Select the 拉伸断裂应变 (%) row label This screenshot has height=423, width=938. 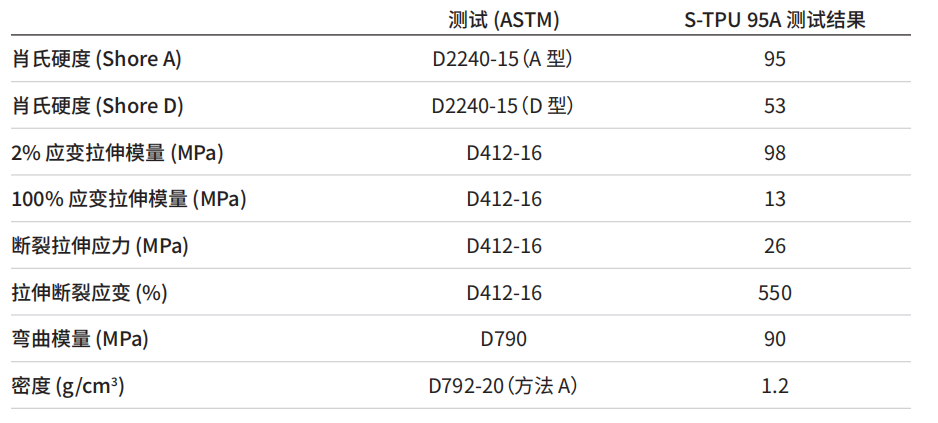88,293
